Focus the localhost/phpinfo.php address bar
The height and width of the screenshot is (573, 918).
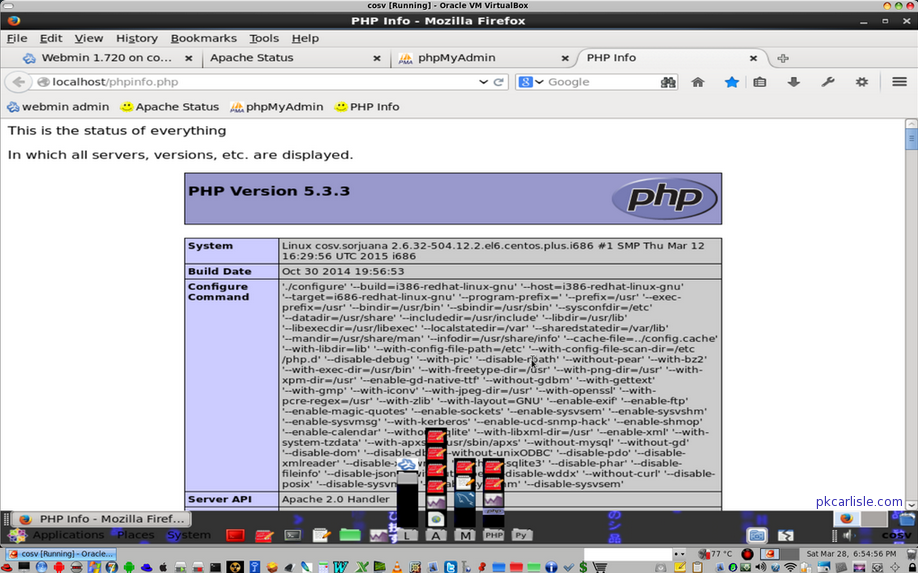pyautogui.click(x=258, y=82)
